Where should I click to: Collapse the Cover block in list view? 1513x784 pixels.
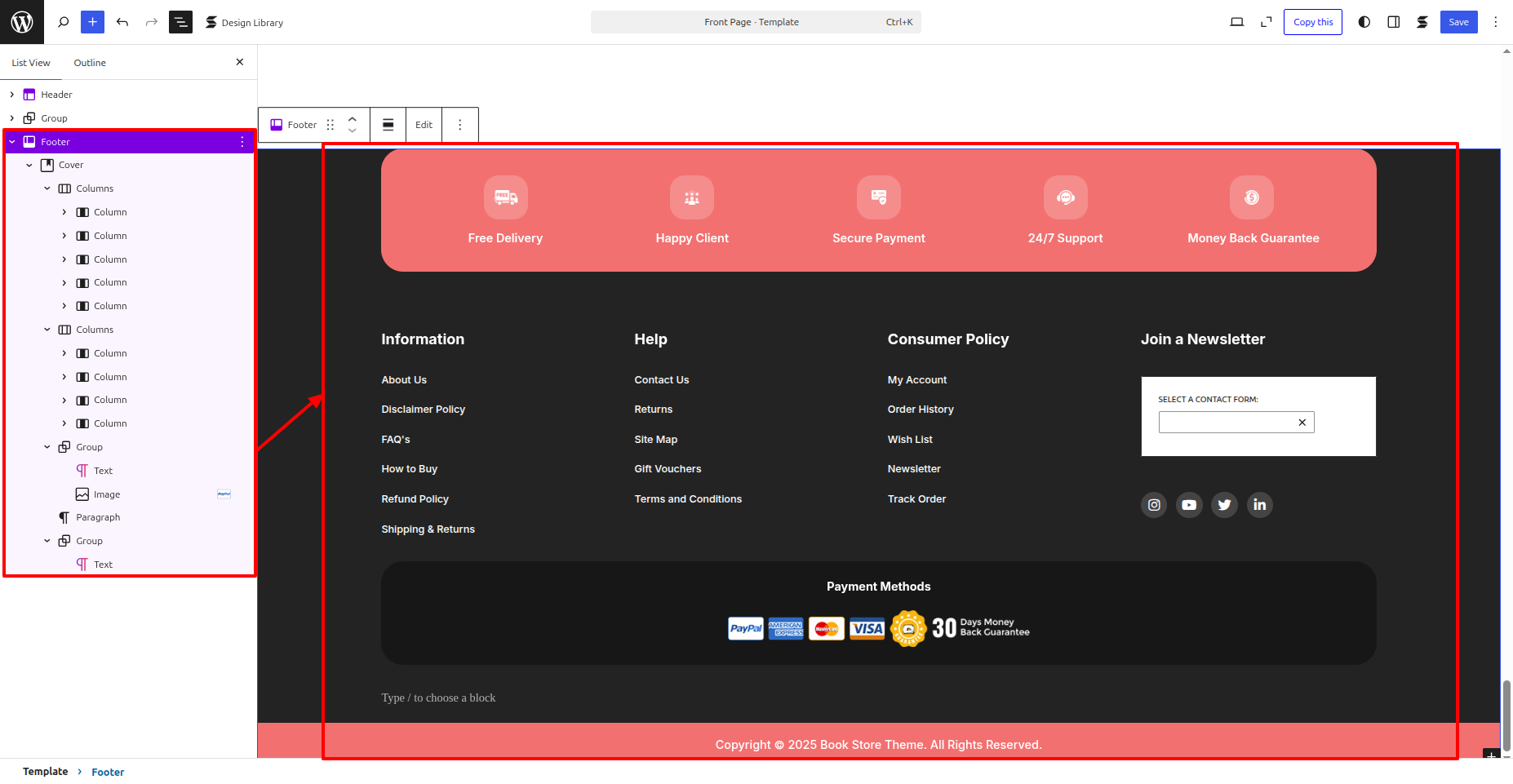click(x=29, y=165)
